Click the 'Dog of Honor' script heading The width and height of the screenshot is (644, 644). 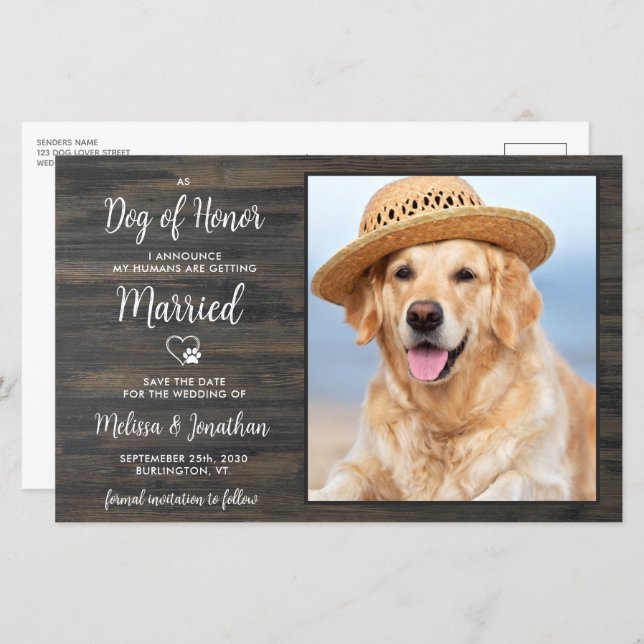click(184, 219)
